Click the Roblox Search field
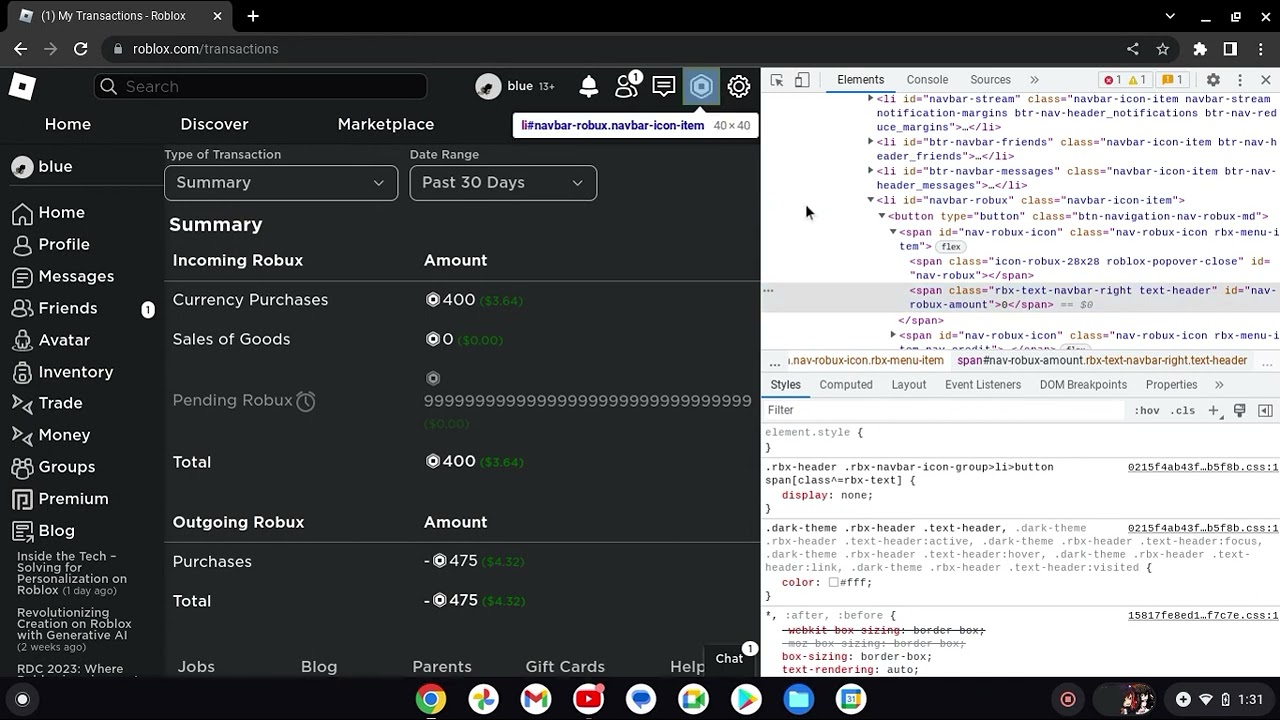 click(x=261, y=87)
